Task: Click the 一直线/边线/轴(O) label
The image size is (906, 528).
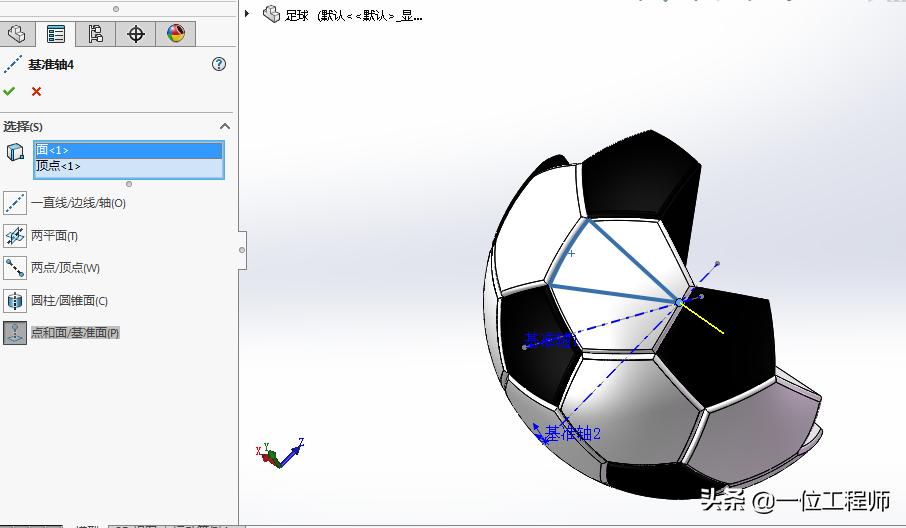Action: (x=78, y=203)
